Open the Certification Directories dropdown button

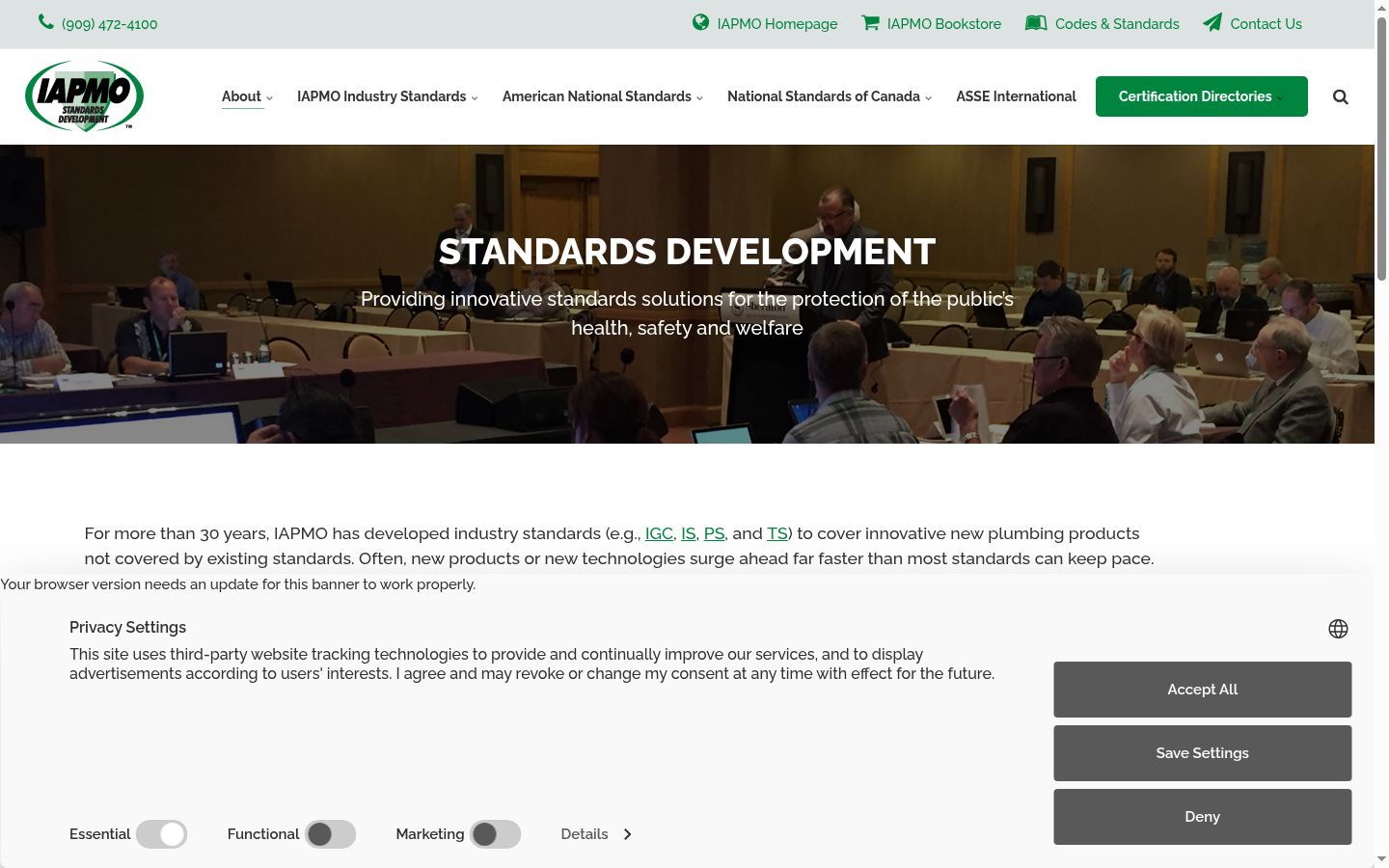[x=1202, y=96]
